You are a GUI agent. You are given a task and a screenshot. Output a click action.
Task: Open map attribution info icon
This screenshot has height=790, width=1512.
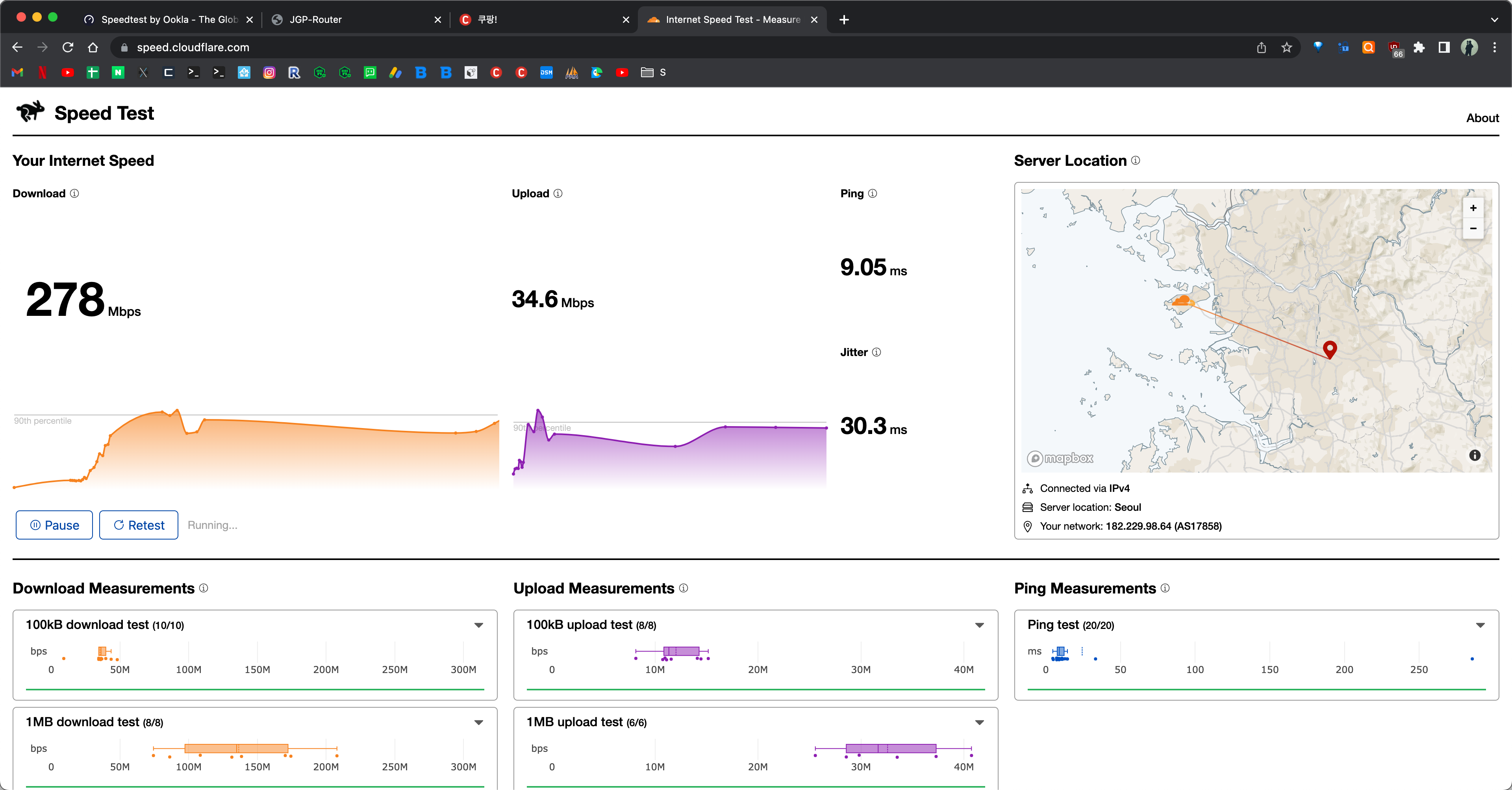tap(1475, 456)
